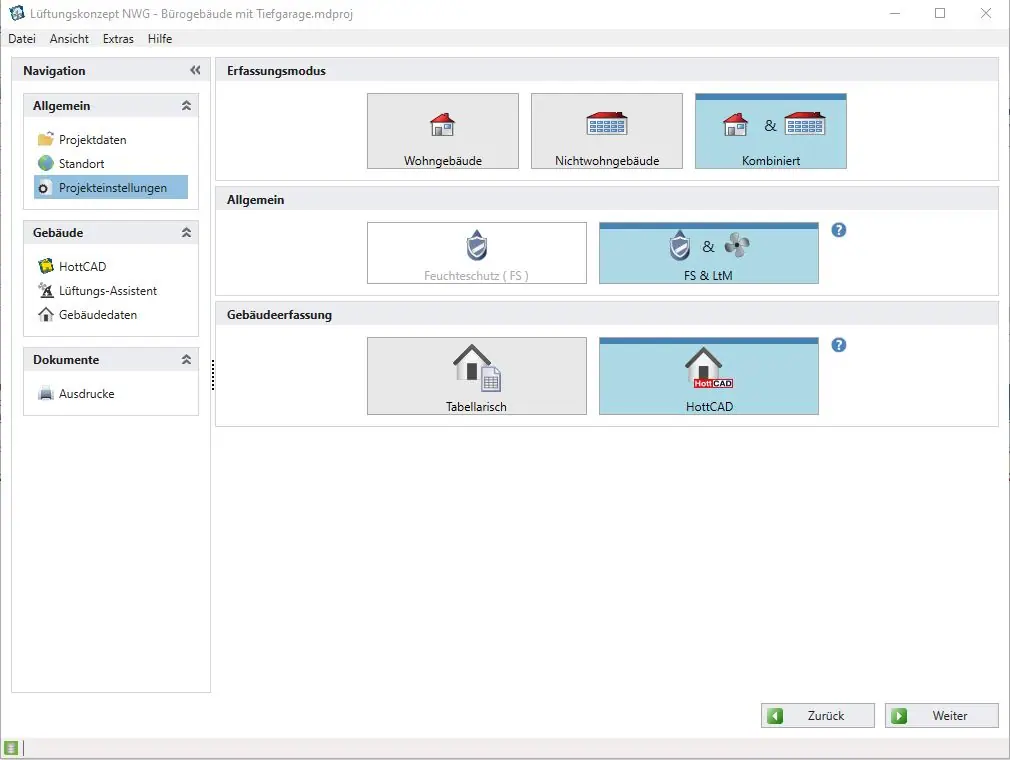The height and width of the screenshot is (760, 1010).
Task: Select Wohngebäude capture mode
Action: 443,131
